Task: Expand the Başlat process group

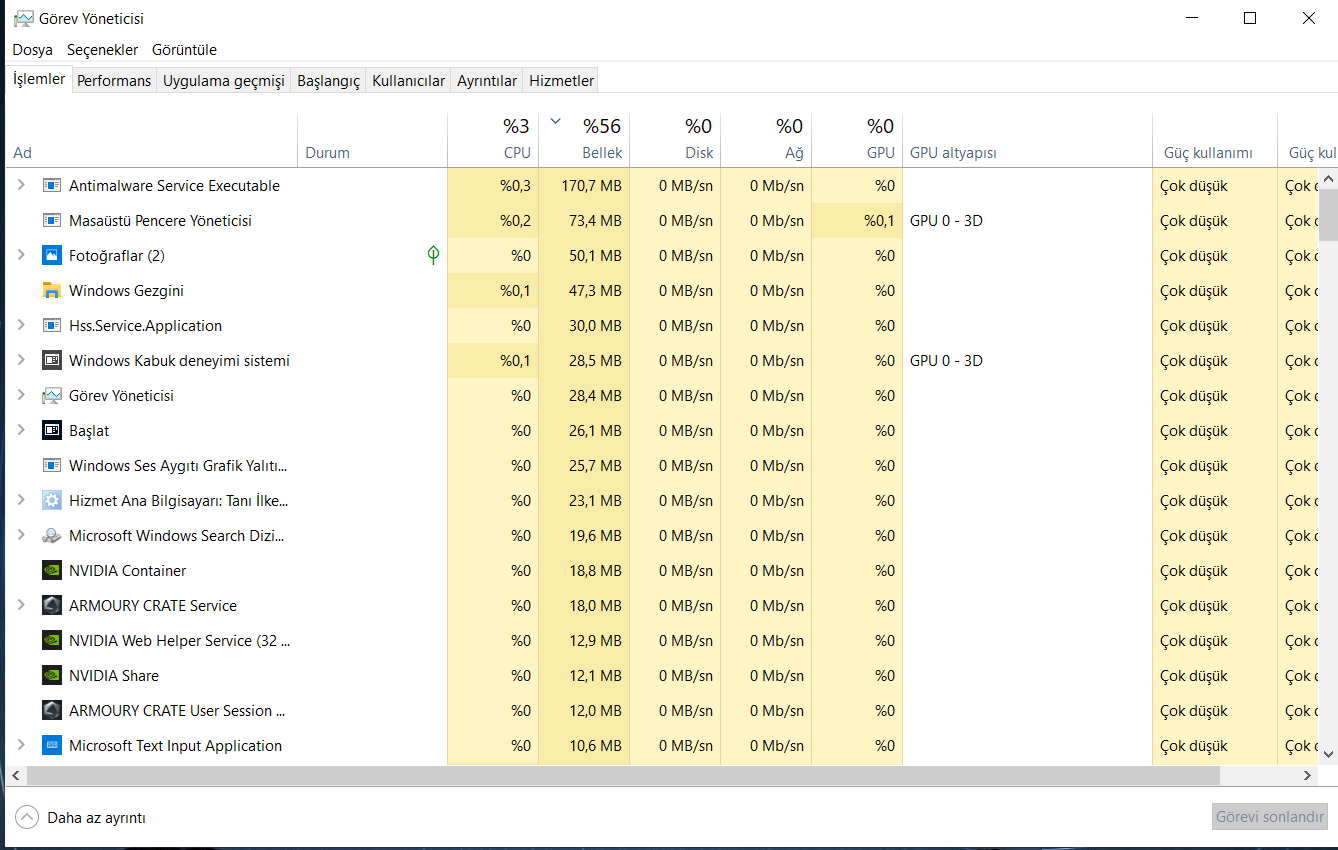Action: click(21, 431)
